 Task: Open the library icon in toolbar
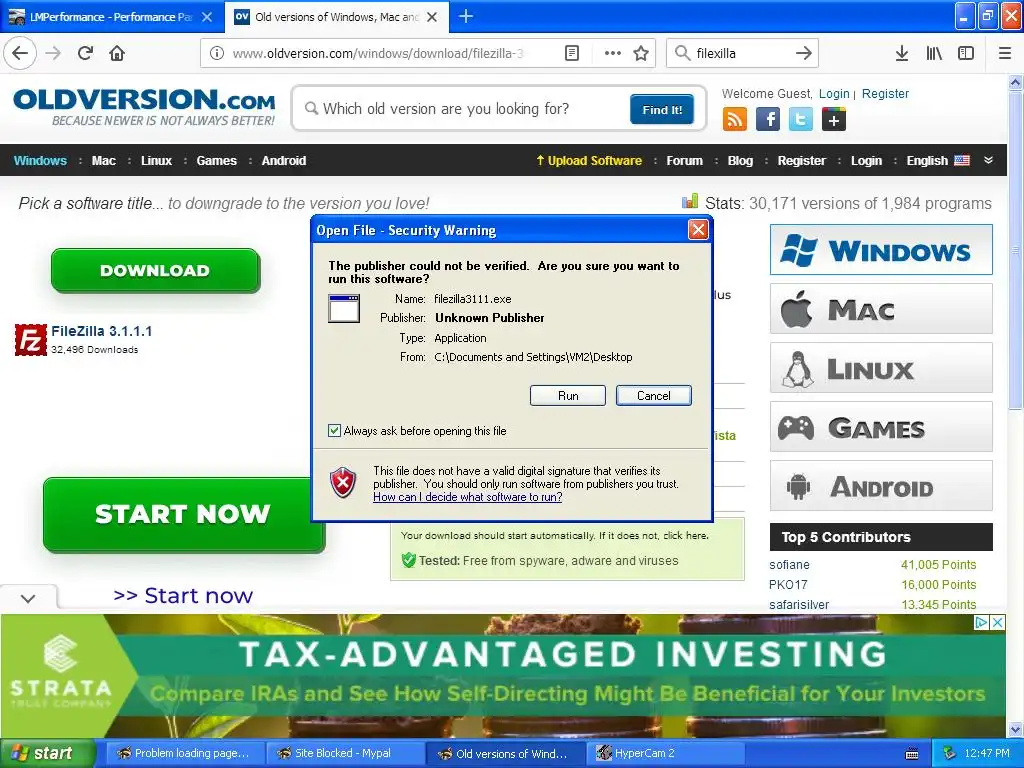(x=934, y=53)
